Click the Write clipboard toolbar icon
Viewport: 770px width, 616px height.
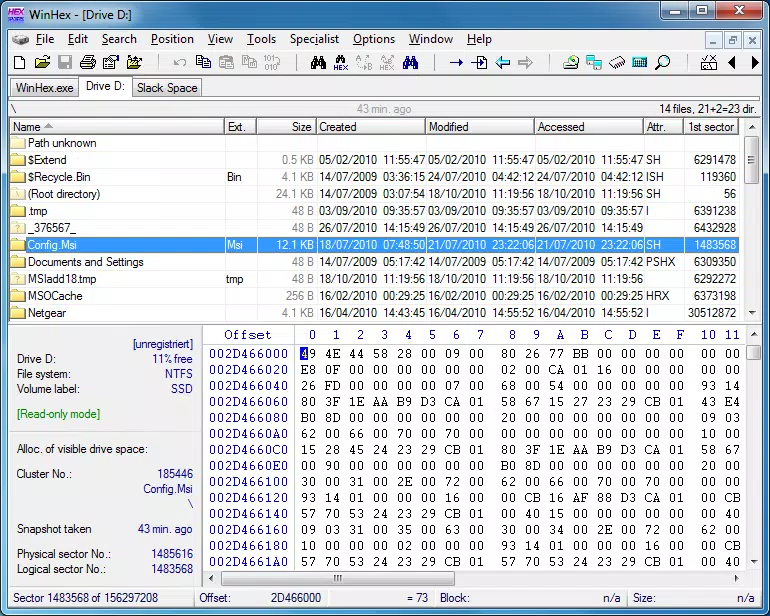click(x=249, y=62)
